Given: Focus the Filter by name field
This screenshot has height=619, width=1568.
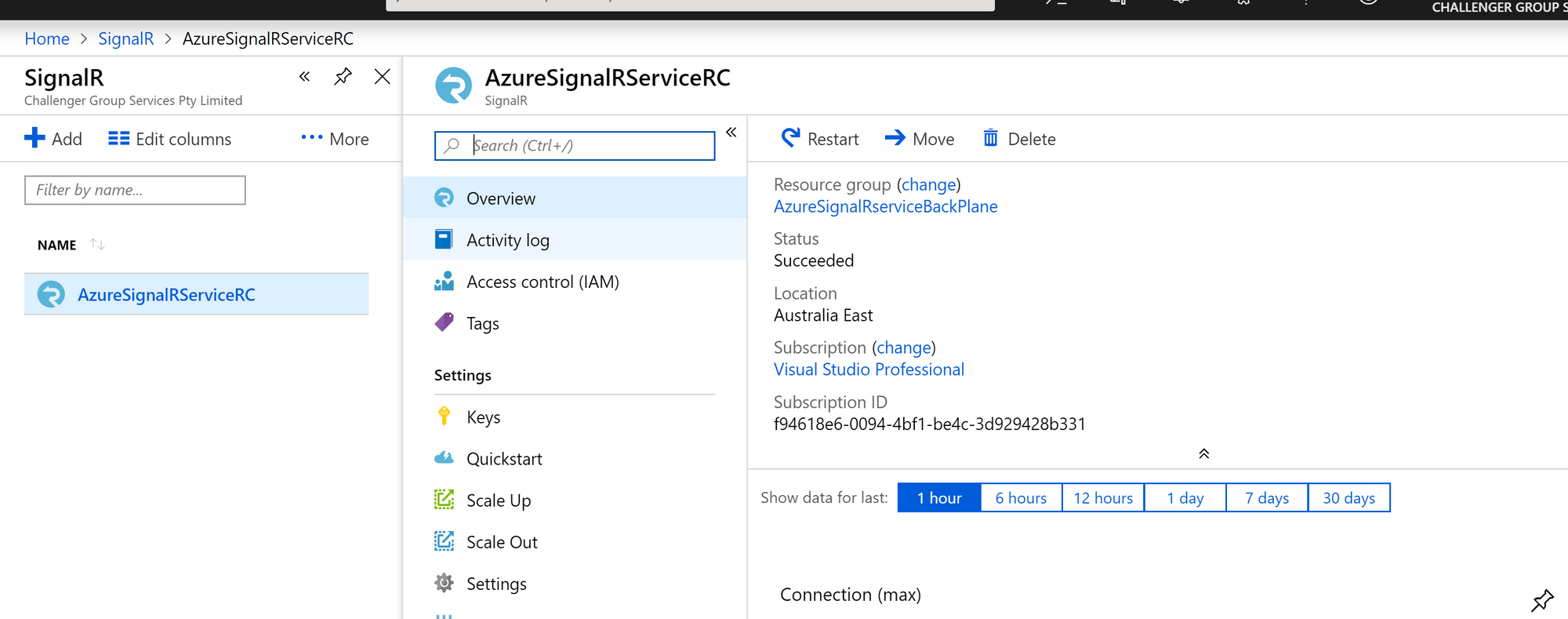Looking at the screenshot, I should point(135,190).
